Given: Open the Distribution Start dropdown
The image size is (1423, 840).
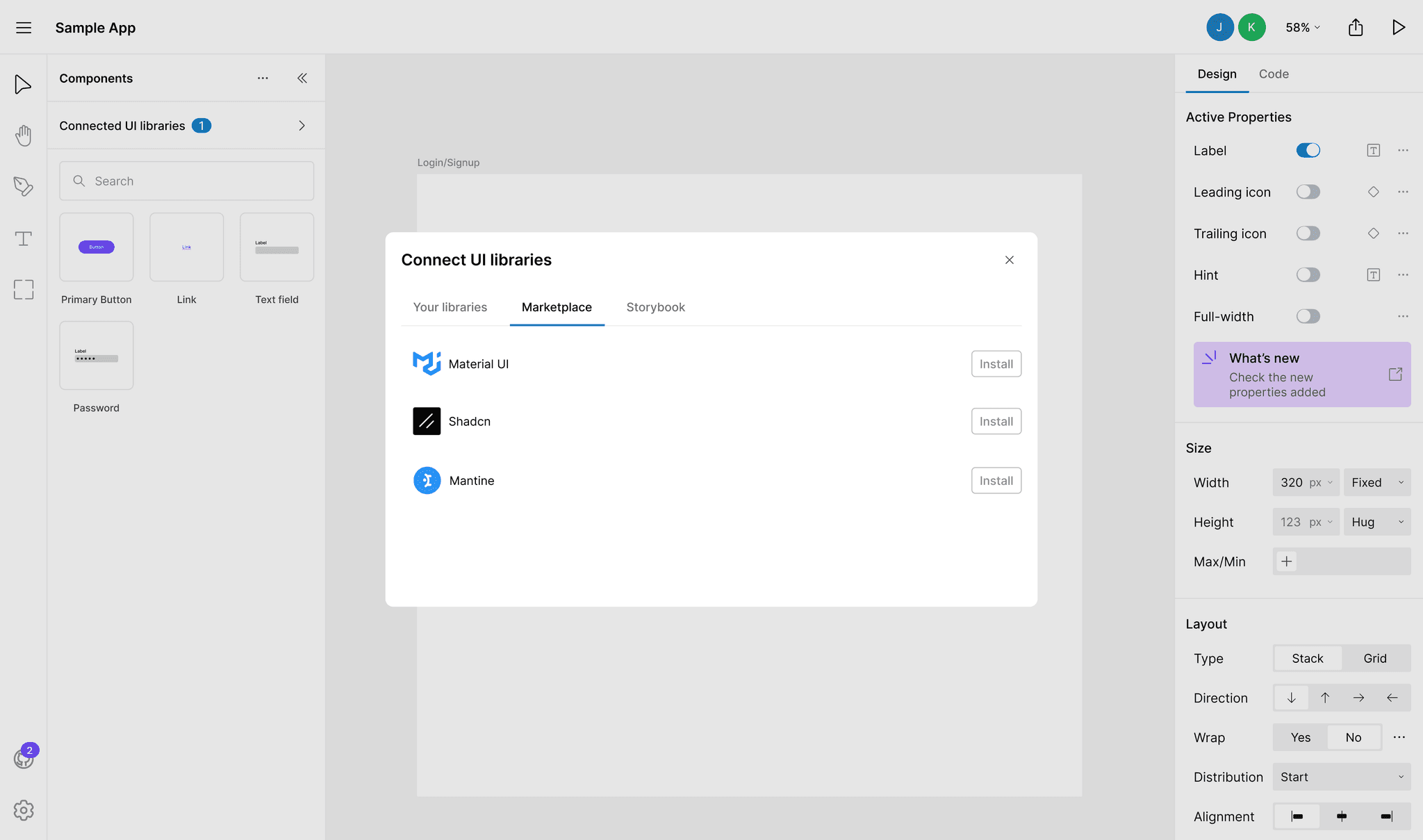Looking at the screenshot, I should point(1341,777).
